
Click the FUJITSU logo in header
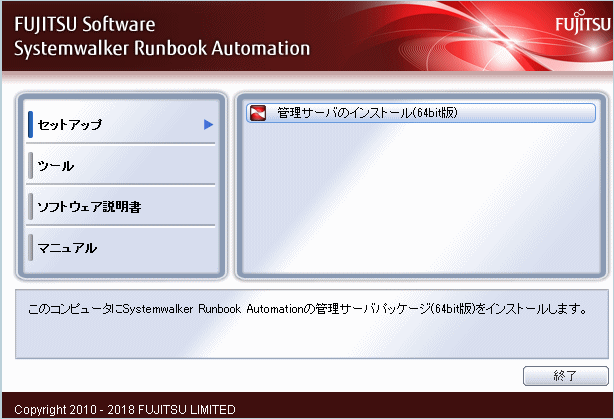click(583, 22)
